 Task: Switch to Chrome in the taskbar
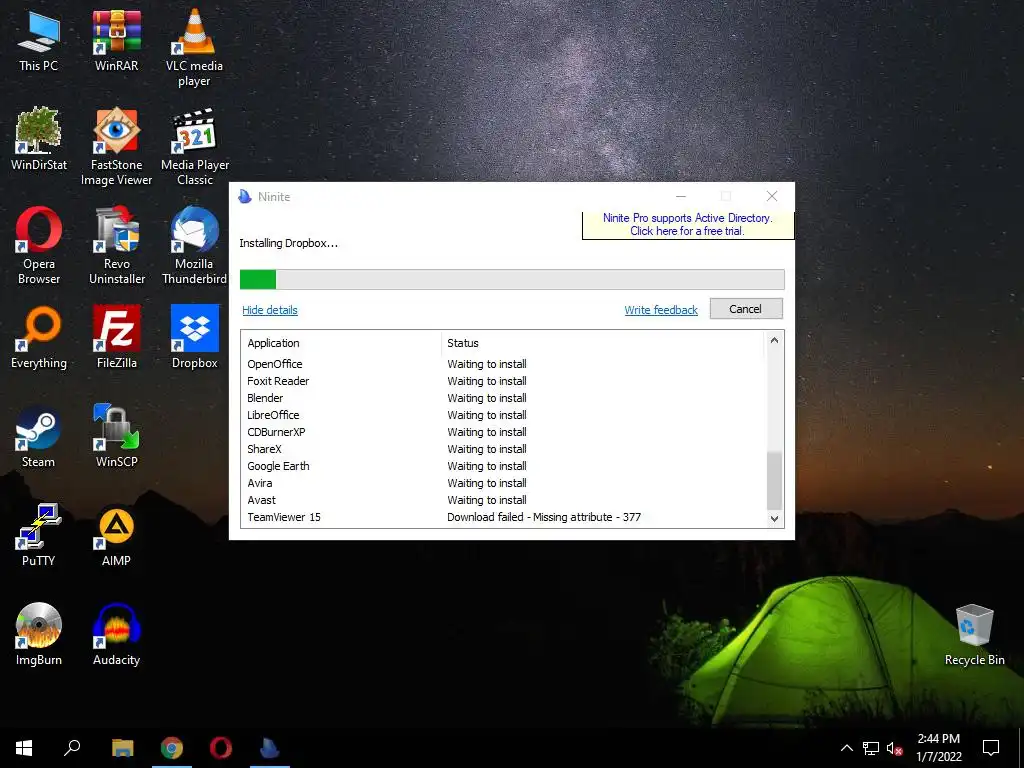172,748
